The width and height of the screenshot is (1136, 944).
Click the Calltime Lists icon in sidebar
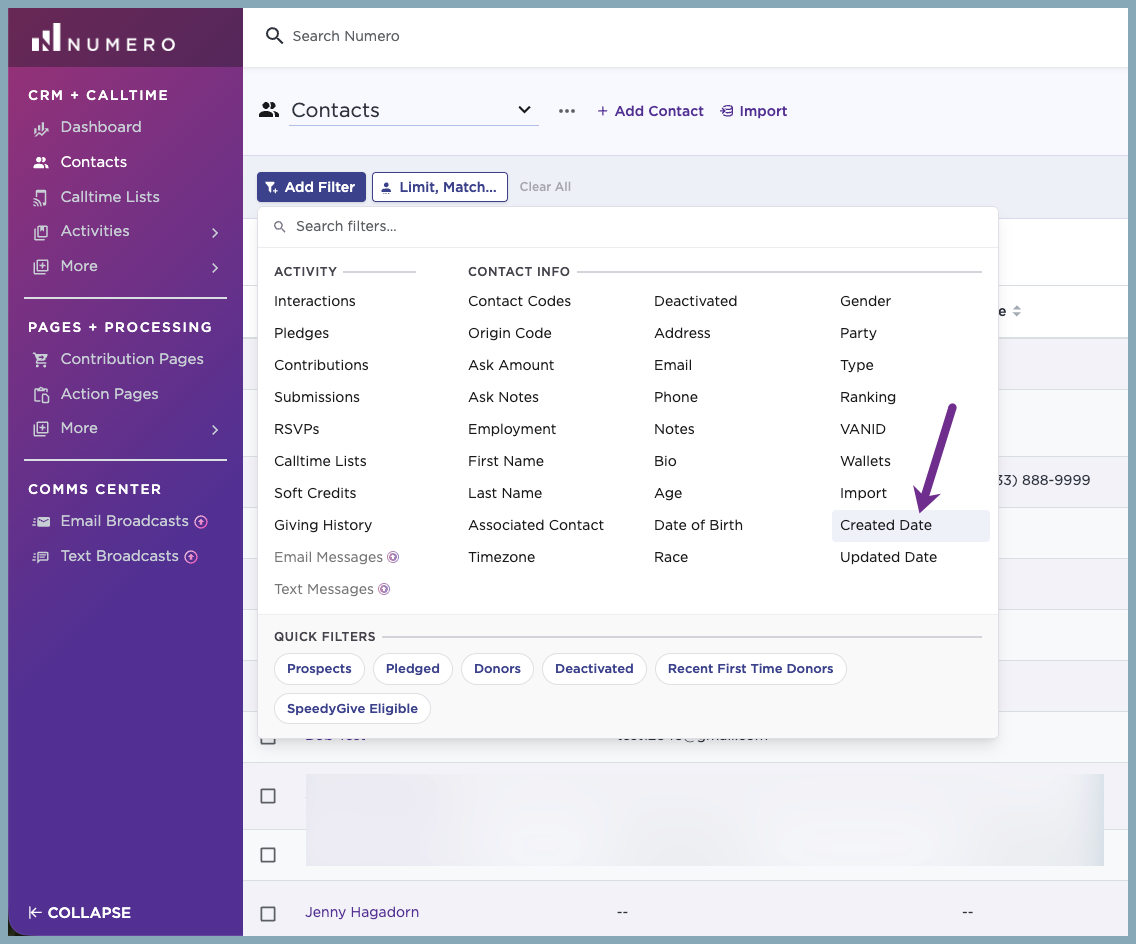click(41, 198)
